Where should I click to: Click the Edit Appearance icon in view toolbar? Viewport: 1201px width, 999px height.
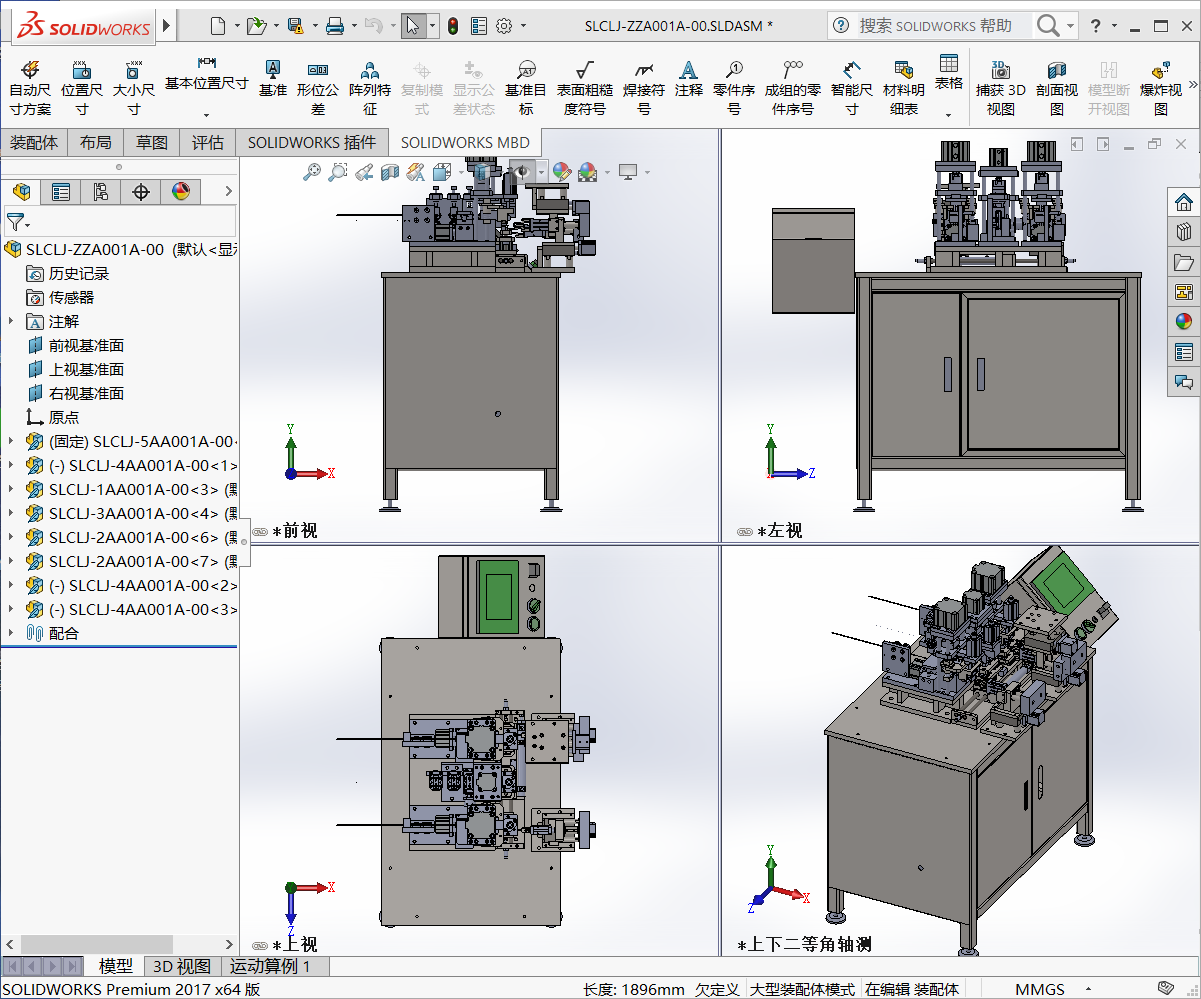tap(561, 172)
